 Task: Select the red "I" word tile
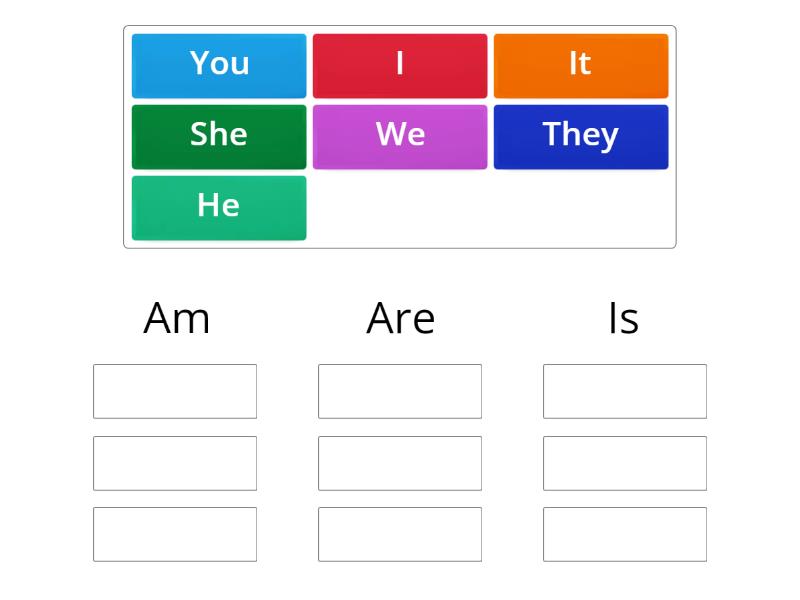400,65
